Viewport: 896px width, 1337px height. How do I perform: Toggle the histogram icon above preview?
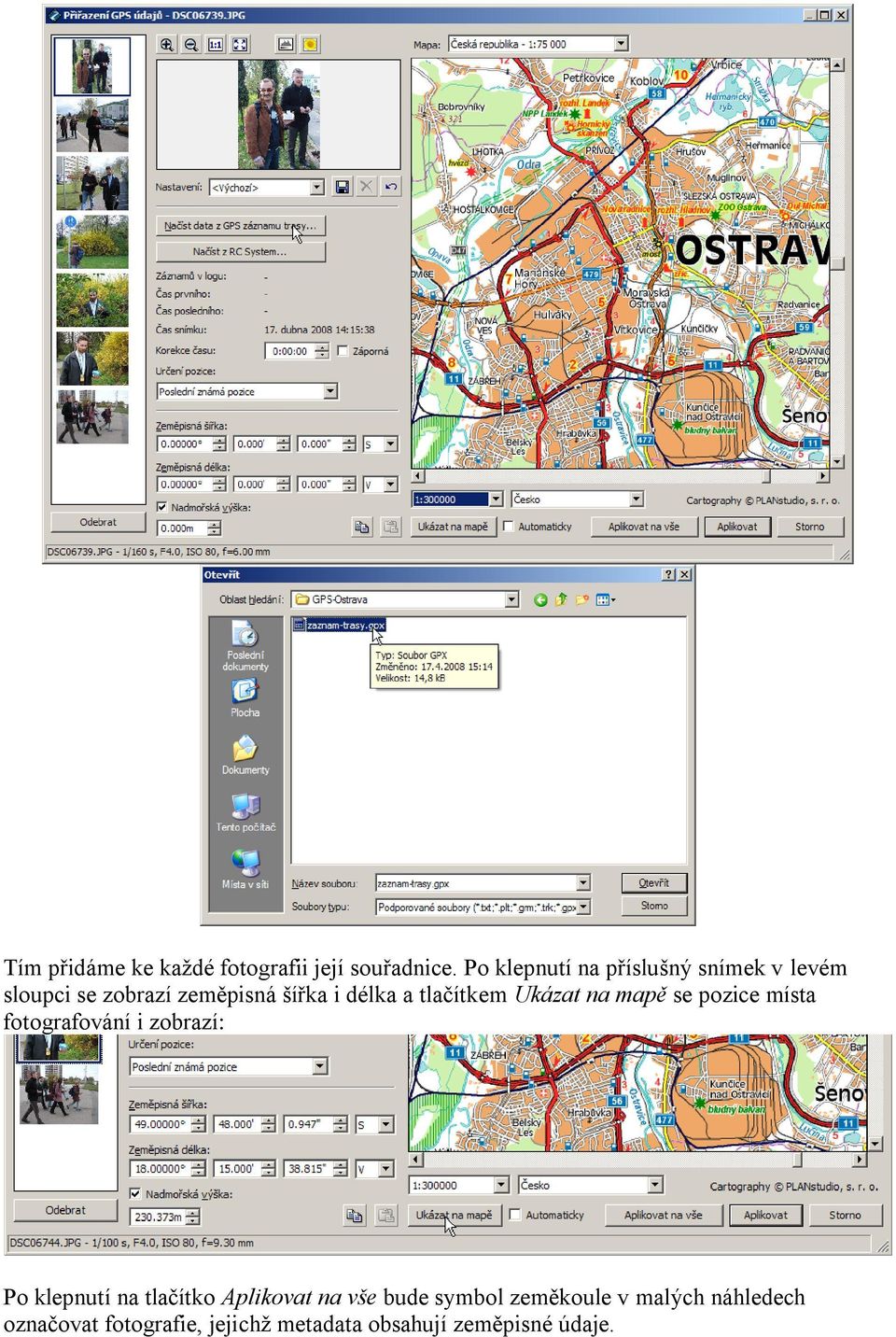pos(286,45)
